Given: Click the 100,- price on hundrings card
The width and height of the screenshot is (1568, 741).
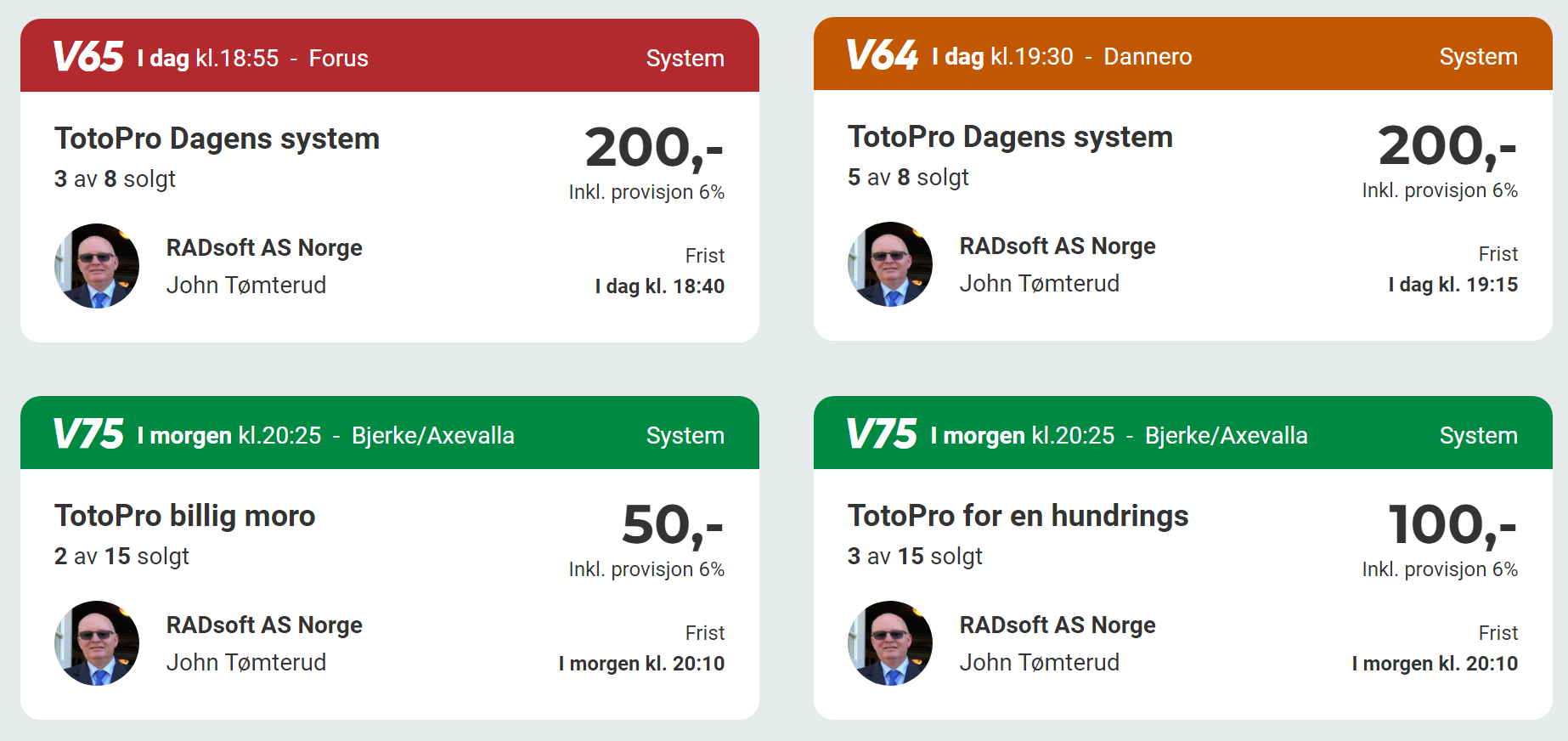Looking at the screenshot, I should pos(1452,524).
